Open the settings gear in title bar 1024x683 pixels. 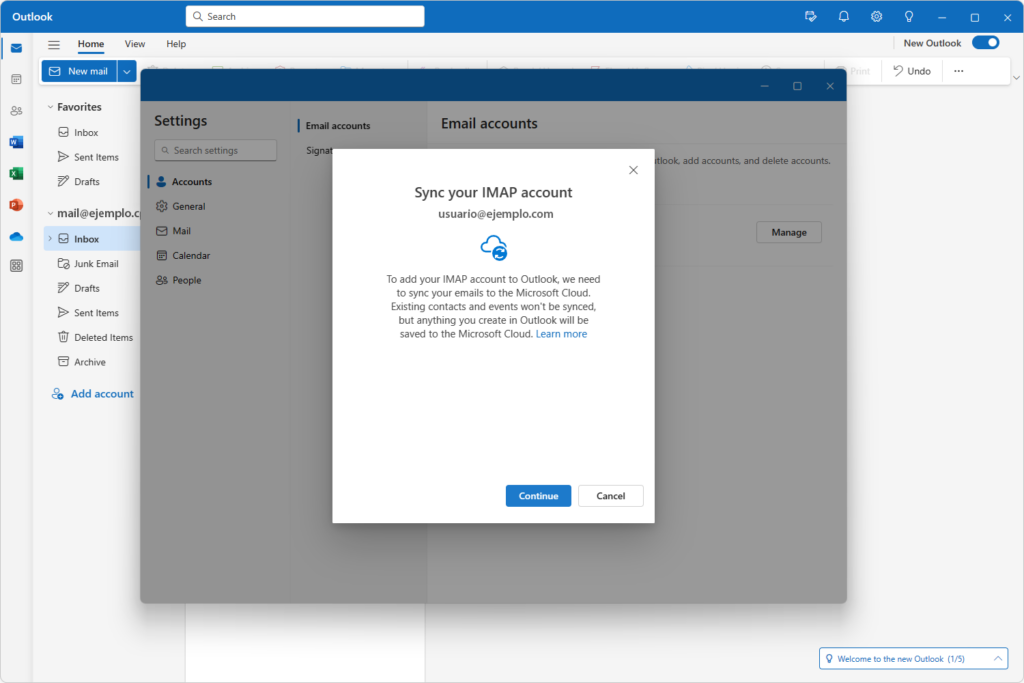pyautogui.click(x=876, y=16)
